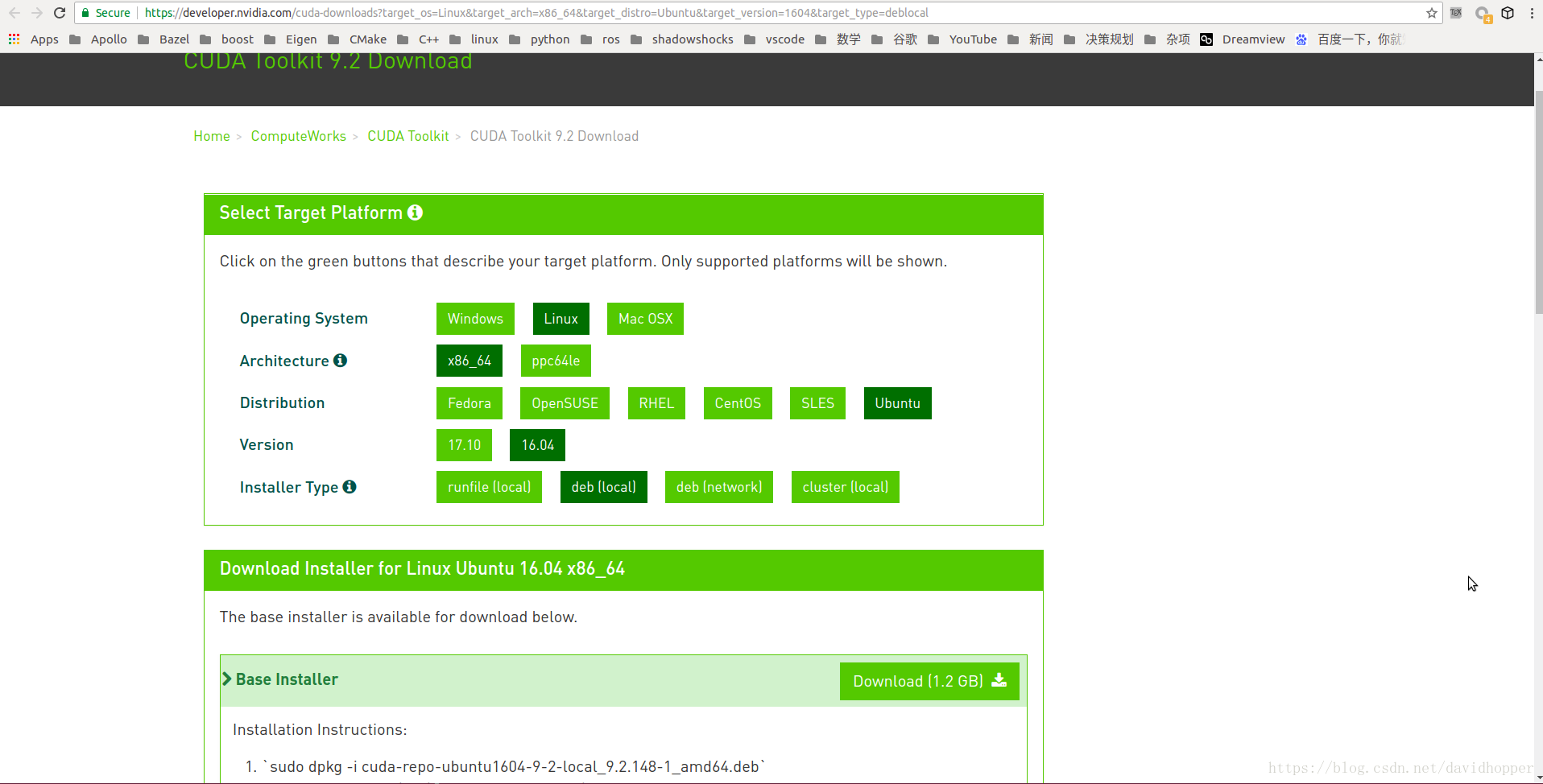
Task: Open the Eigen bookmarks folder
Action: coord(291,39)
